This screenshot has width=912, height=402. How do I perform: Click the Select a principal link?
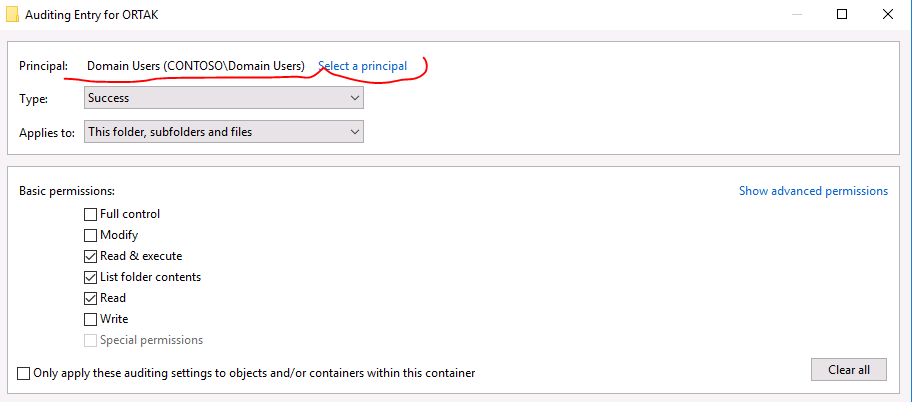click(362, 66)
